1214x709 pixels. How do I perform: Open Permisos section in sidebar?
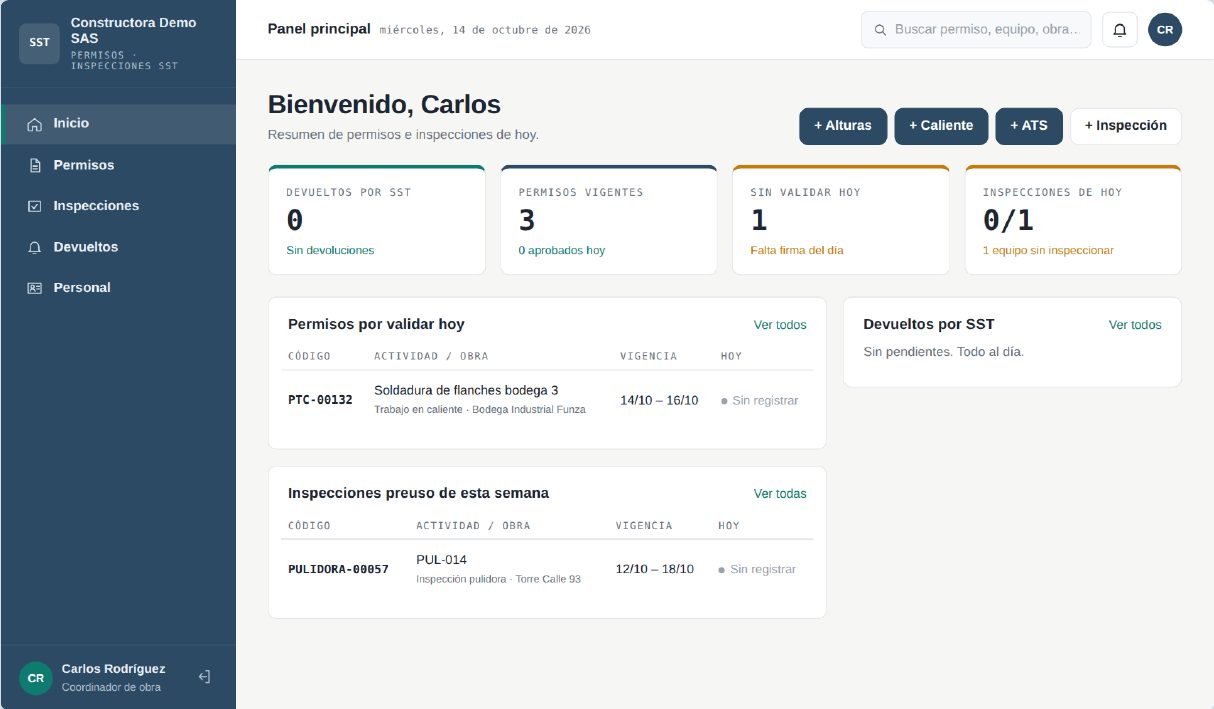tap(118, 165)
